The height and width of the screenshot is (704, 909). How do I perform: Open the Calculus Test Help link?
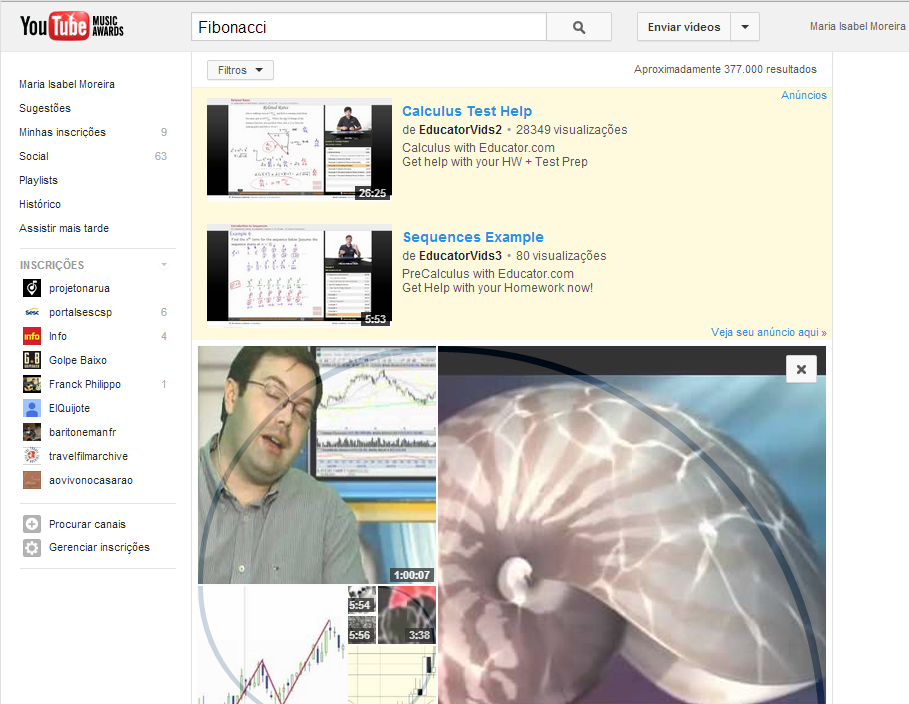pyautogui.click(x=467, y=111)
